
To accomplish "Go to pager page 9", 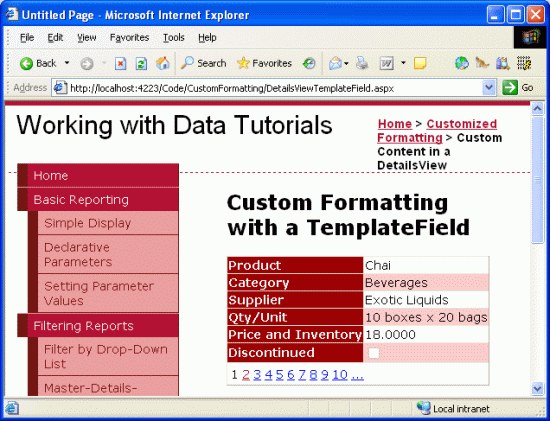I will [x=324, y=375].
